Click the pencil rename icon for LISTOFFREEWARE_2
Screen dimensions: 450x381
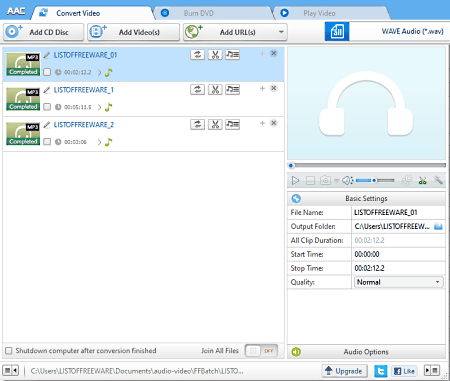[47, 125]
